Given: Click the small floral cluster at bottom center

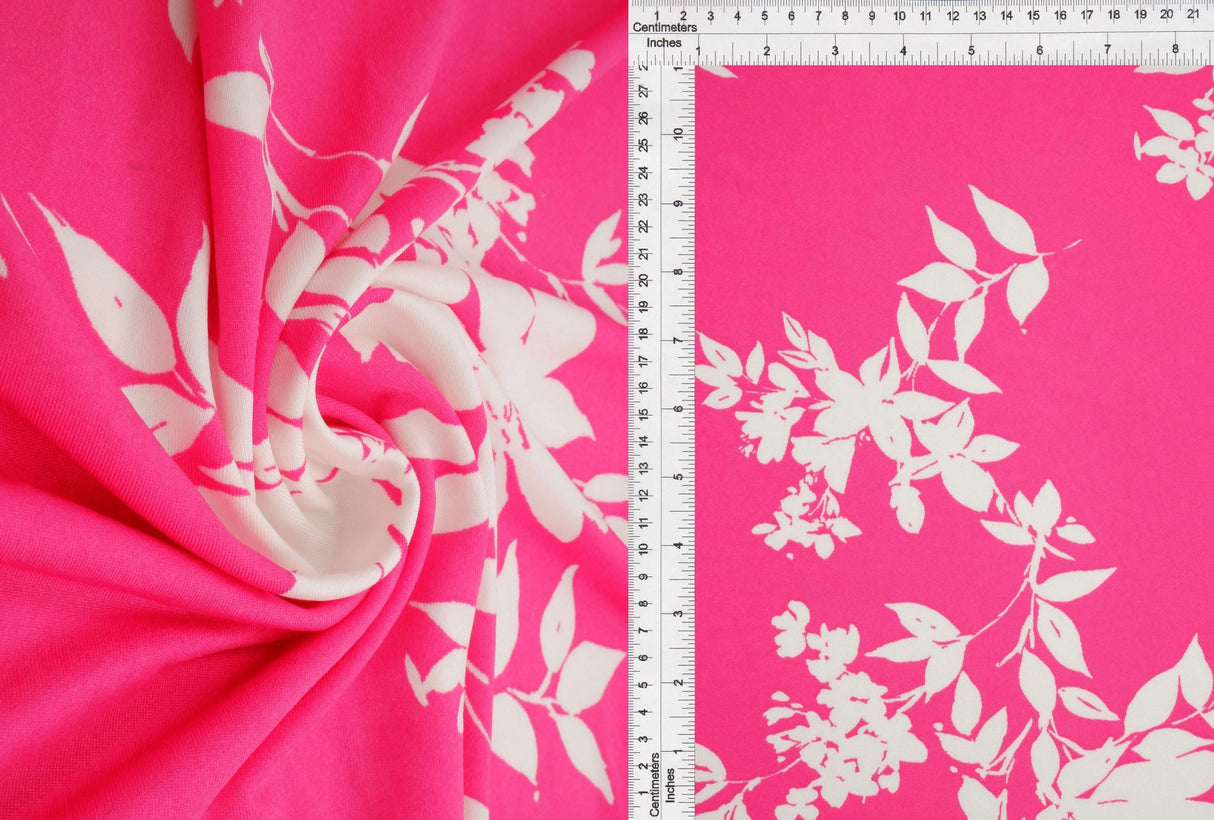Looking at the screenshot, I should tap(850, 720).
